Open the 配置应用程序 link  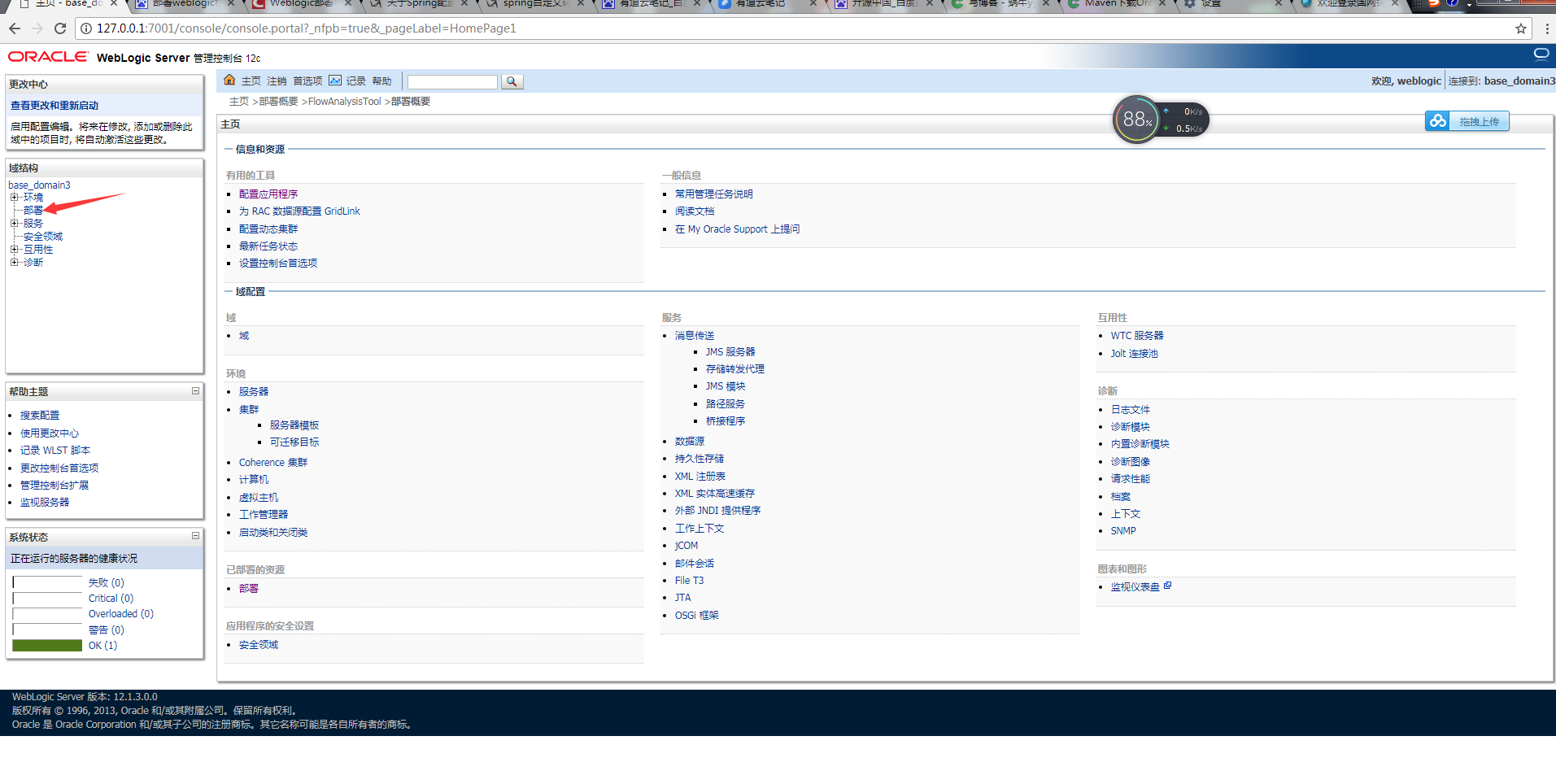pos(268,194)
